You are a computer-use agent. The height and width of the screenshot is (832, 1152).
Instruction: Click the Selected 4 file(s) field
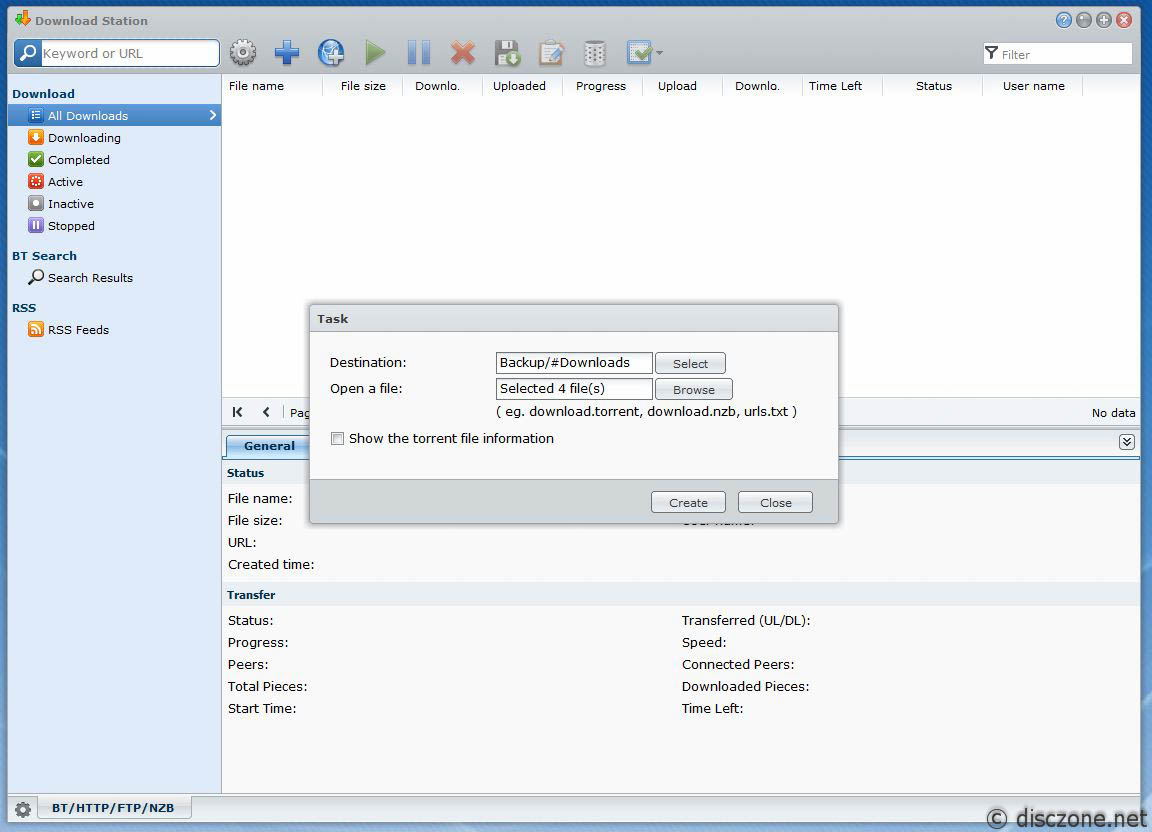574,389
